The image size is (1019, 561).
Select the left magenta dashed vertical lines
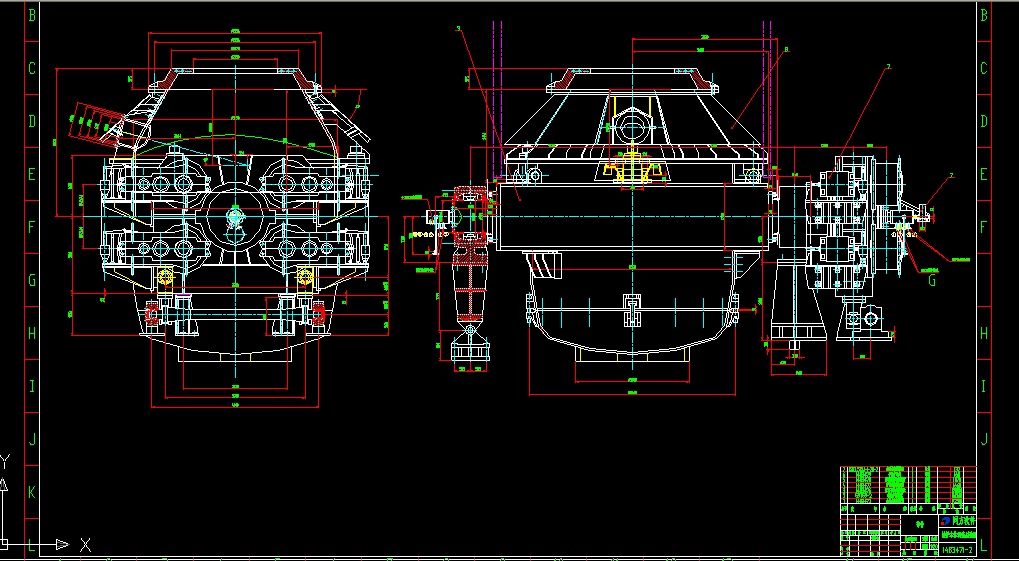click(x=498, y=98)
